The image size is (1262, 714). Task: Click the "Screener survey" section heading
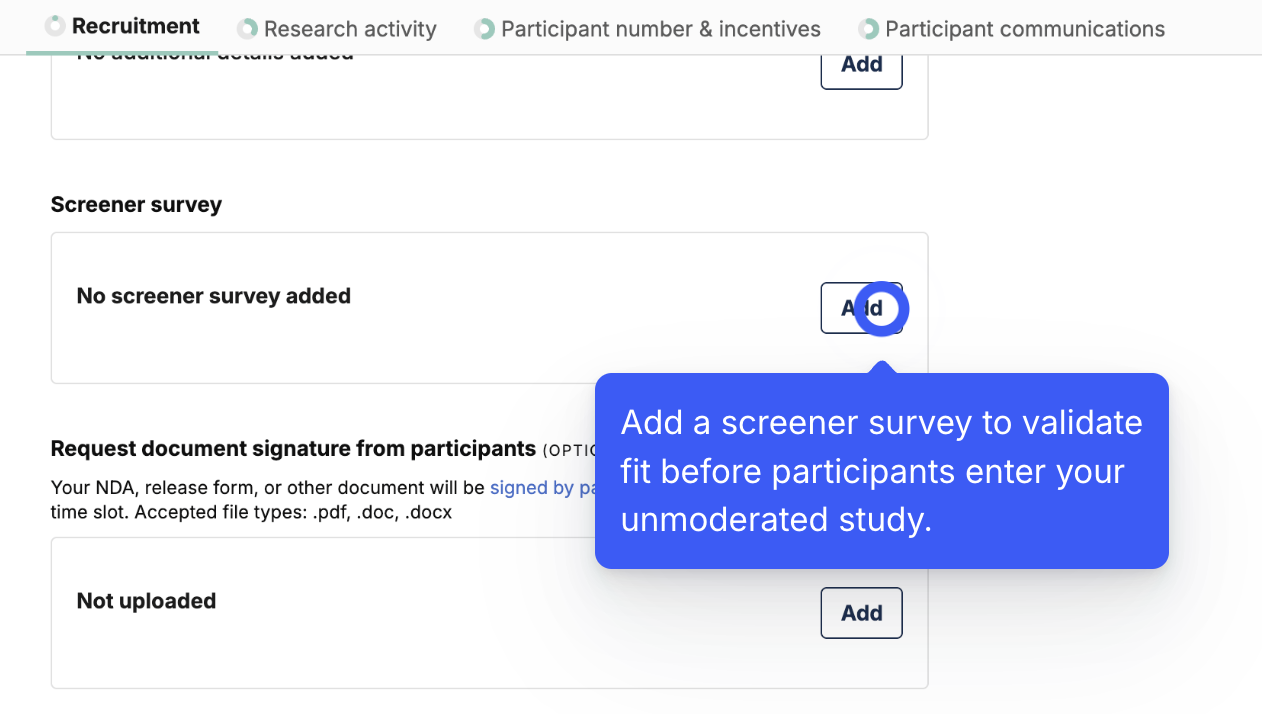click(136, 204)
